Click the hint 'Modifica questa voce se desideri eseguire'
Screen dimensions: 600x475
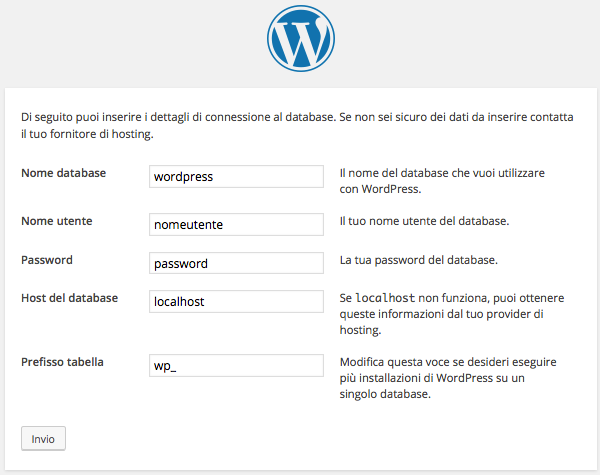click(448, 362)
